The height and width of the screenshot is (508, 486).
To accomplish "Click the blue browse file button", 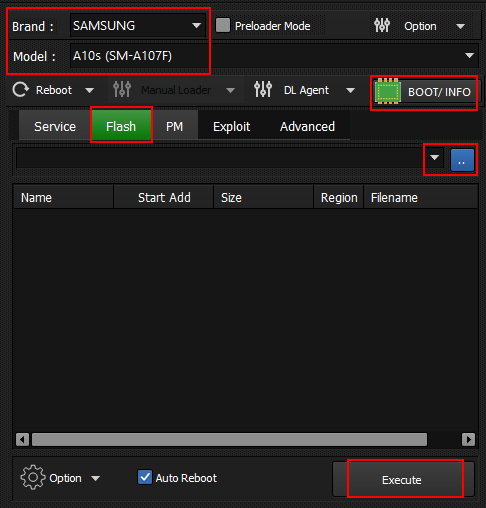I will [462, 160].
